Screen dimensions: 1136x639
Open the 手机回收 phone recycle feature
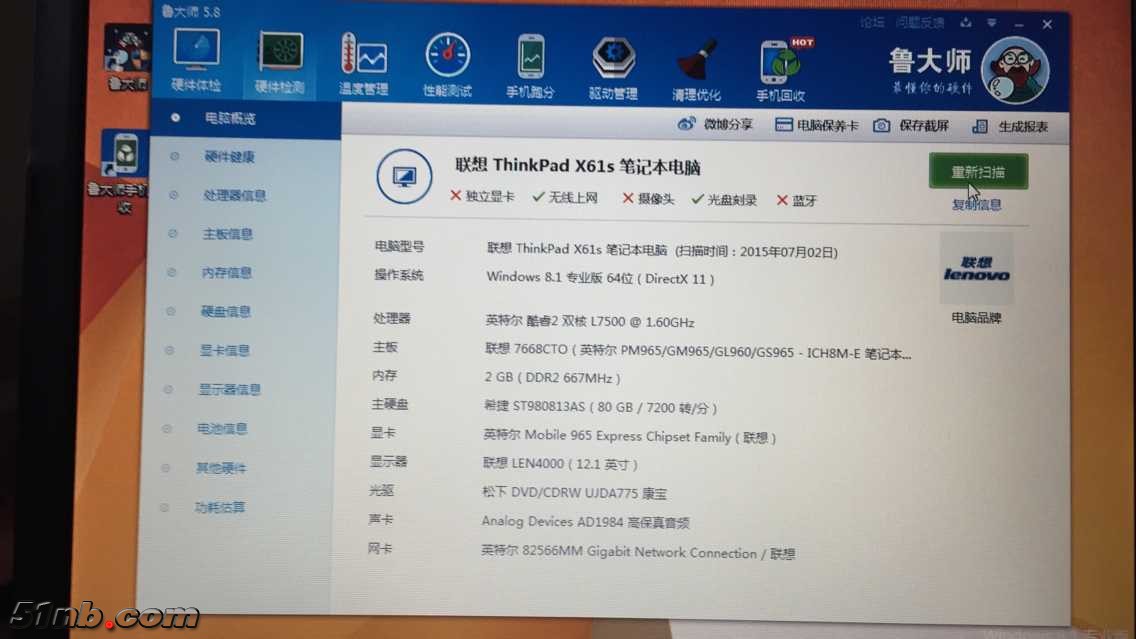click(x=779, y=60)
